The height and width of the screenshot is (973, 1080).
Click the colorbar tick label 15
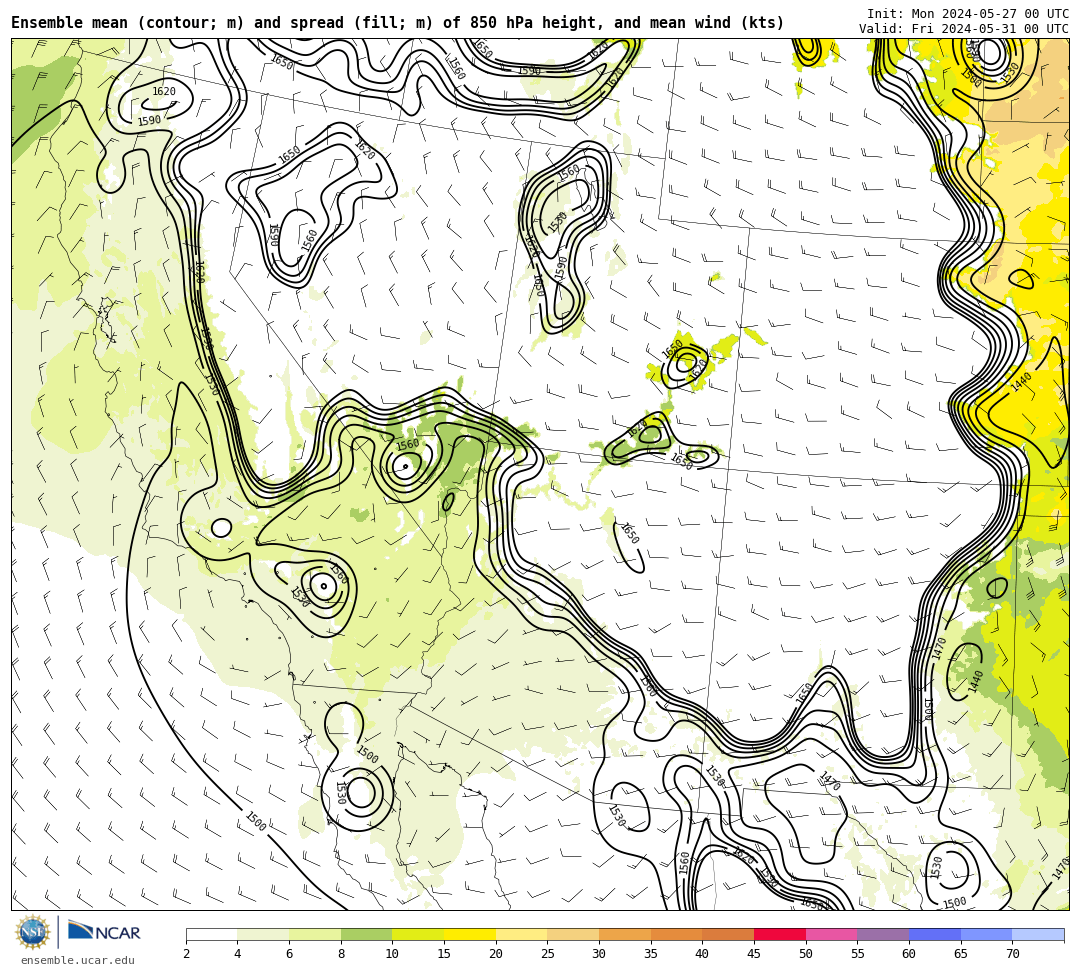click(x=444, y=954)
